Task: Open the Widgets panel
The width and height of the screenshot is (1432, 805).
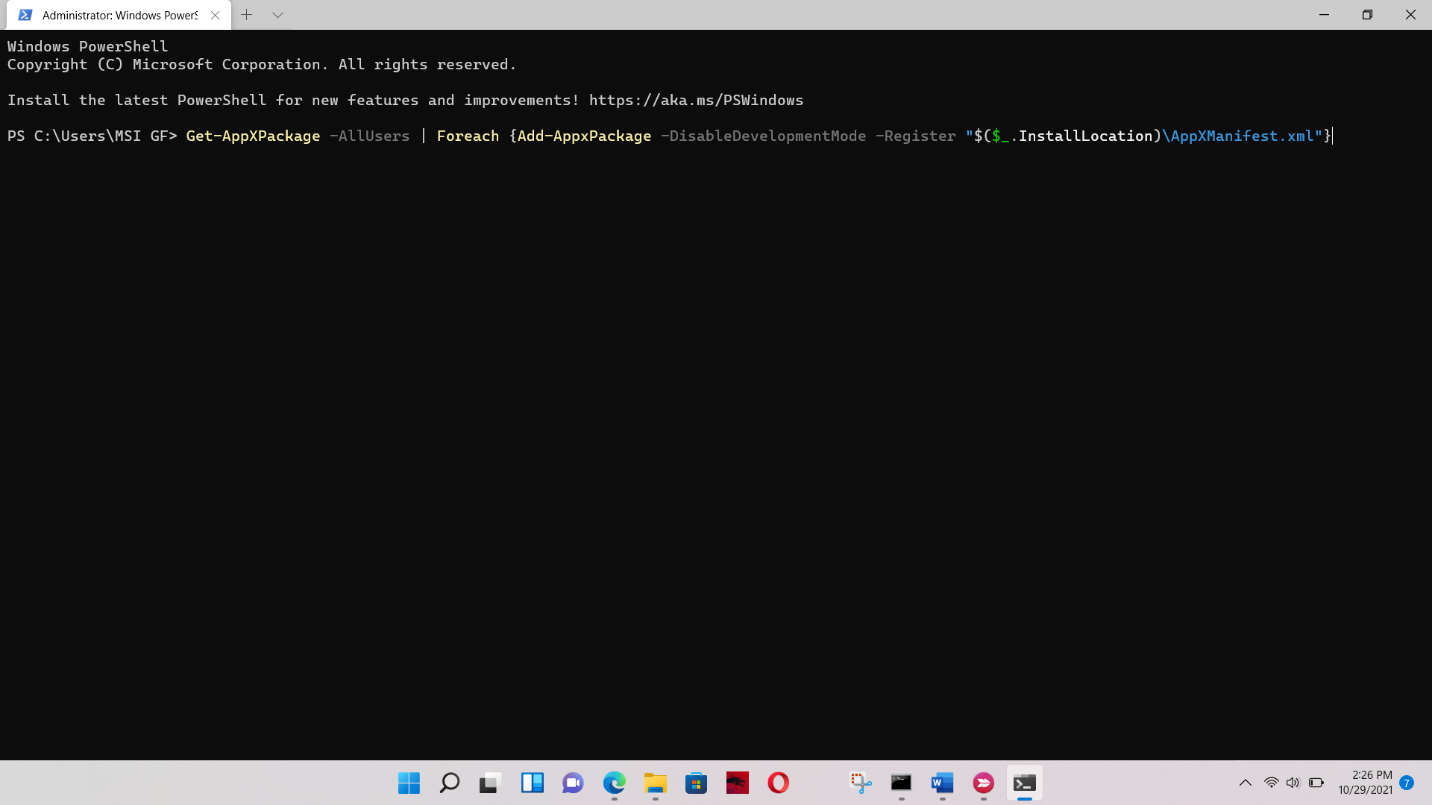Action: 532,783
